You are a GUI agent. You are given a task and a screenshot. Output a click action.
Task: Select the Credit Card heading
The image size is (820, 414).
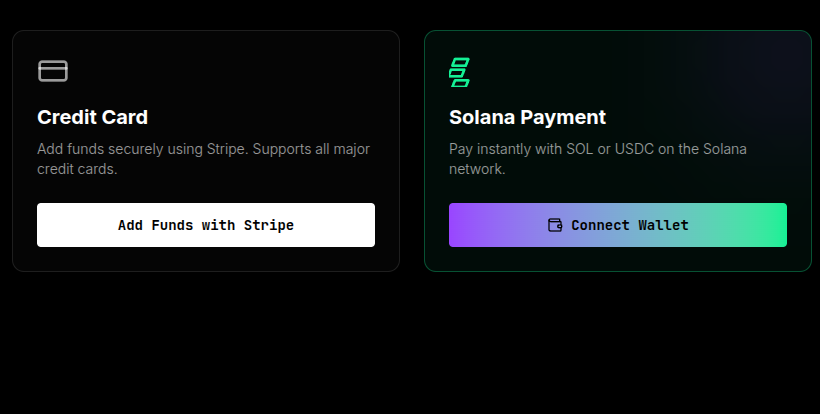coord(92,117)
